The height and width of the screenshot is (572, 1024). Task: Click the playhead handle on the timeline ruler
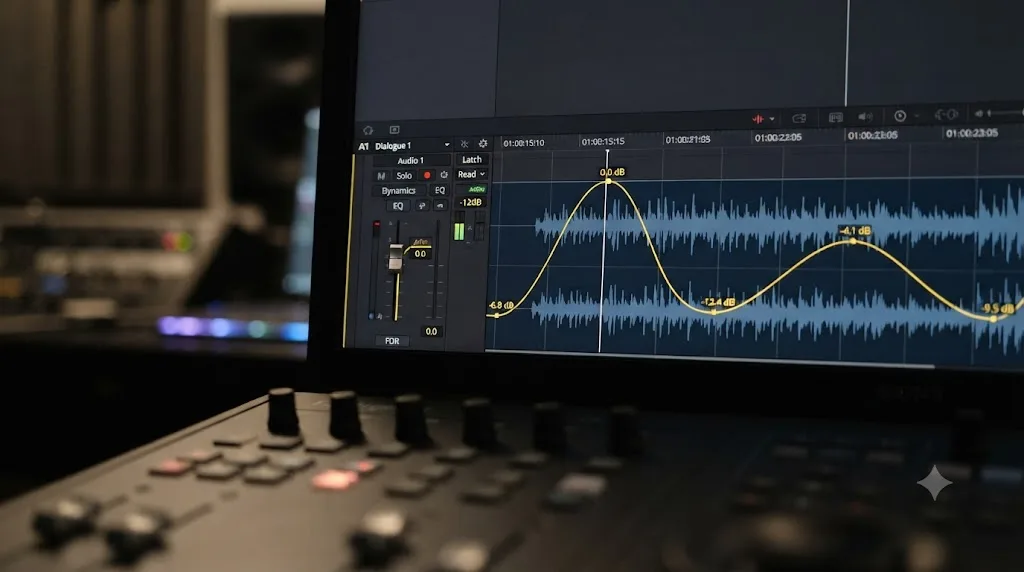607,152
